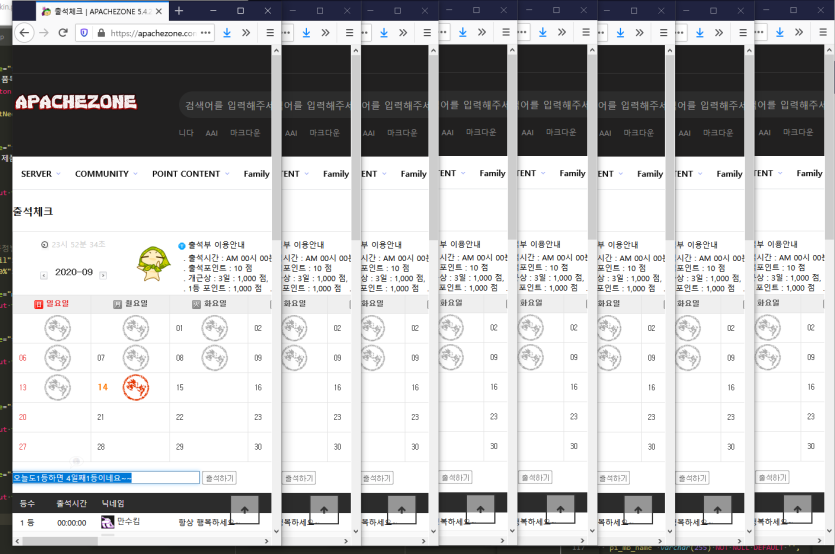This screenshot has width=835, height=554.
Task: Open the tracking protection shield icon
Action: tap(84, 33)
